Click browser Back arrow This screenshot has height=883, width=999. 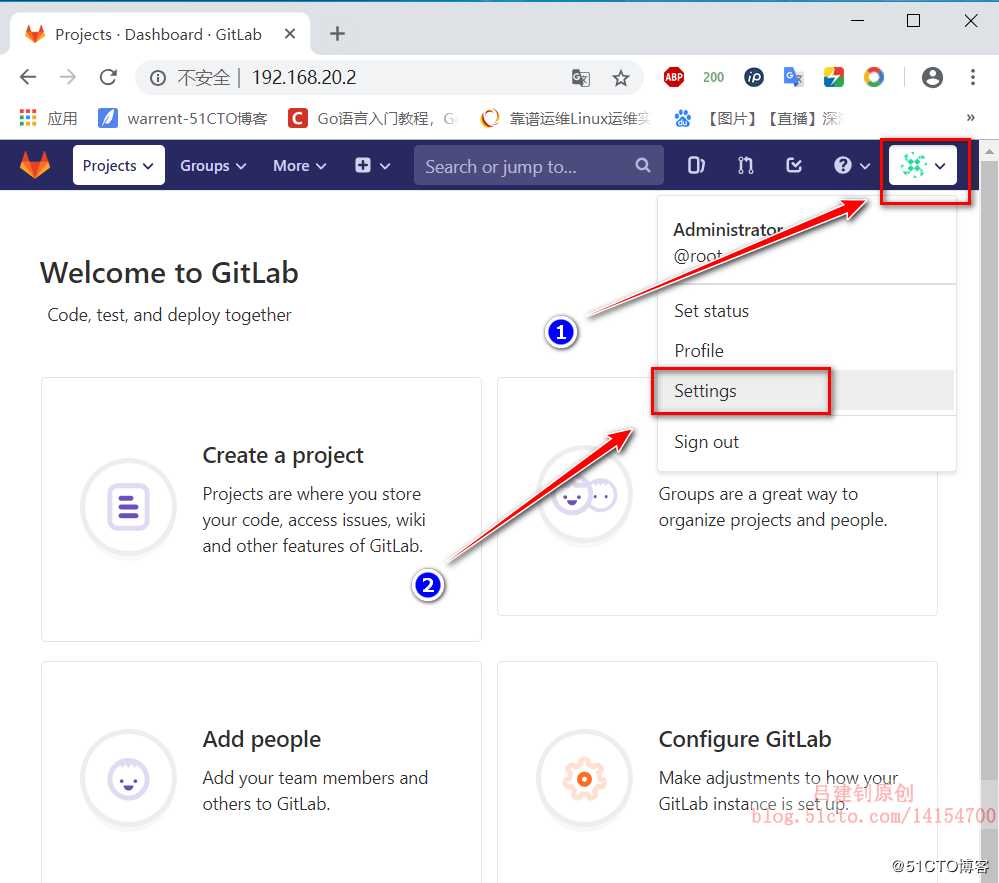(x=28, y=77)
